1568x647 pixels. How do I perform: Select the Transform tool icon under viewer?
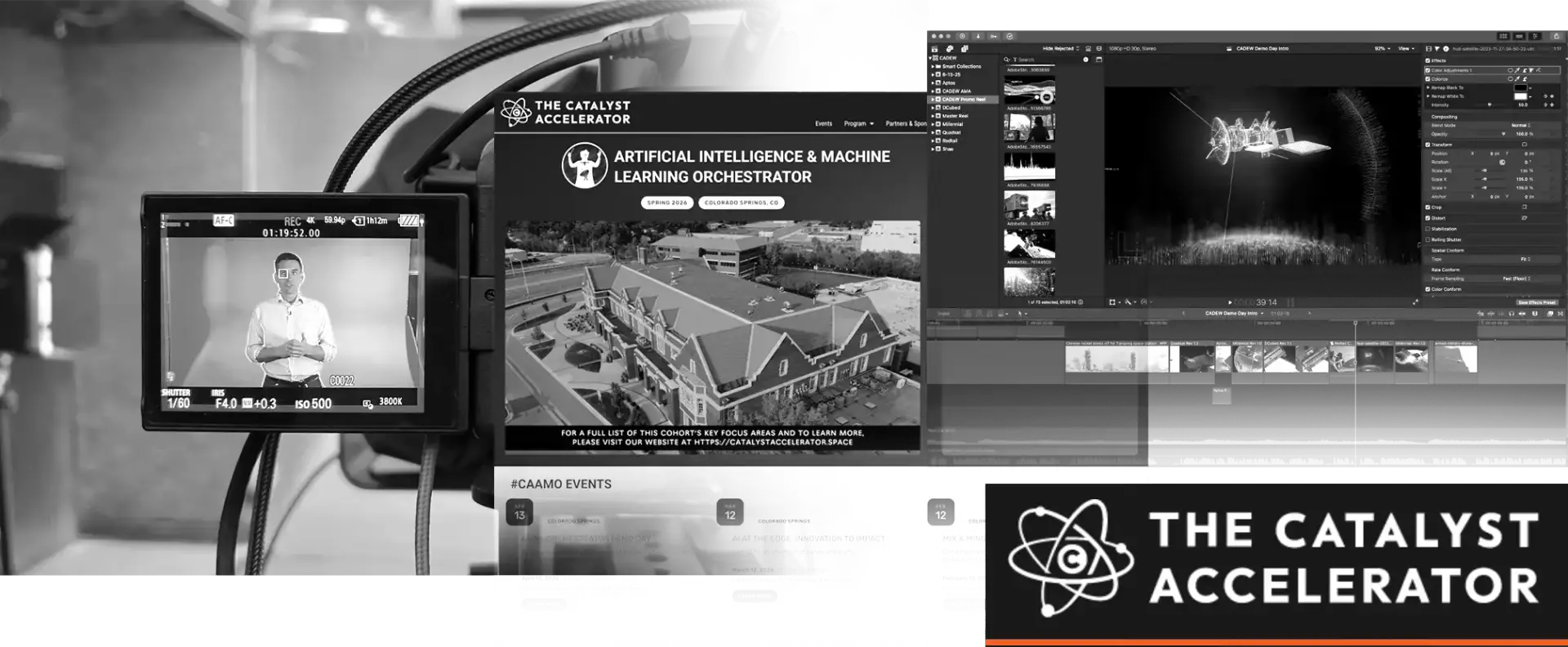coord(1112,302)
